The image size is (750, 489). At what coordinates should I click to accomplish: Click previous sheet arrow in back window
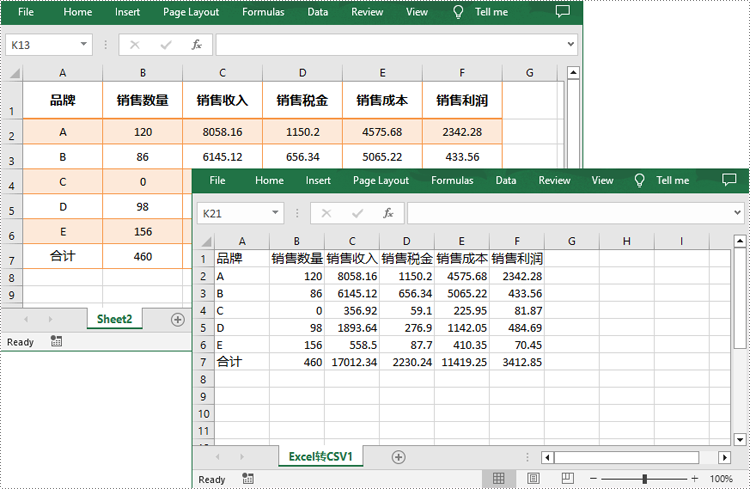coord(26,319)
